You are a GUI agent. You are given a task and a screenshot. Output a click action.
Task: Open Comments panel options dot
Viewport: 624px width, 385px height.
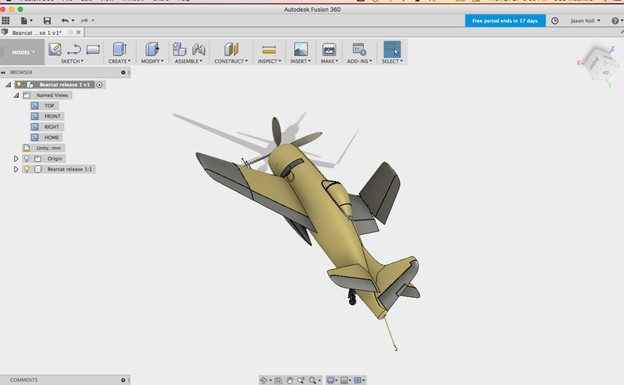click(123, 380)
